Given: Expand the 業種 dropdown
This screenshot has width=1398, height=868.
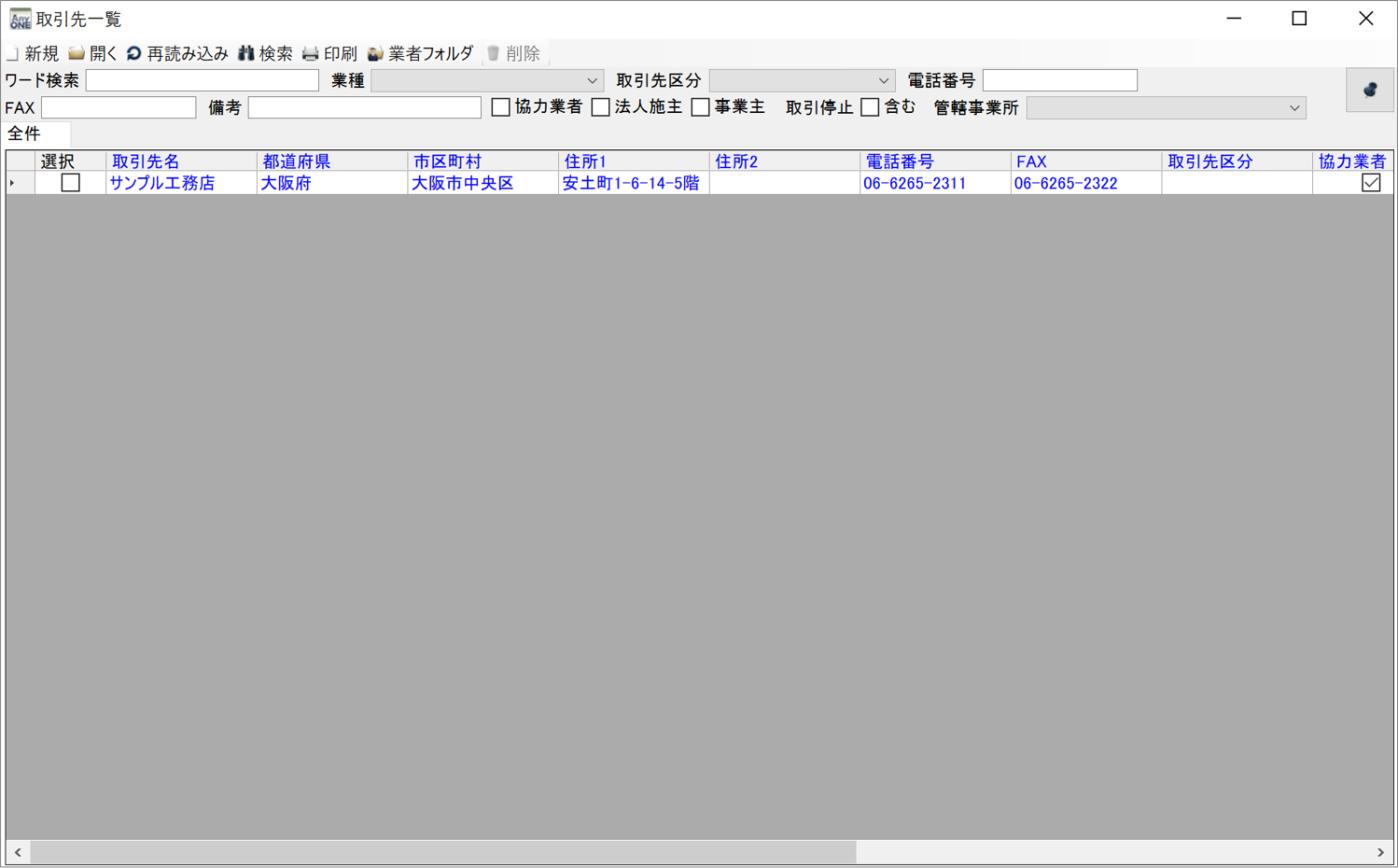Looking at the screenshot, I should tap(592, 81).
